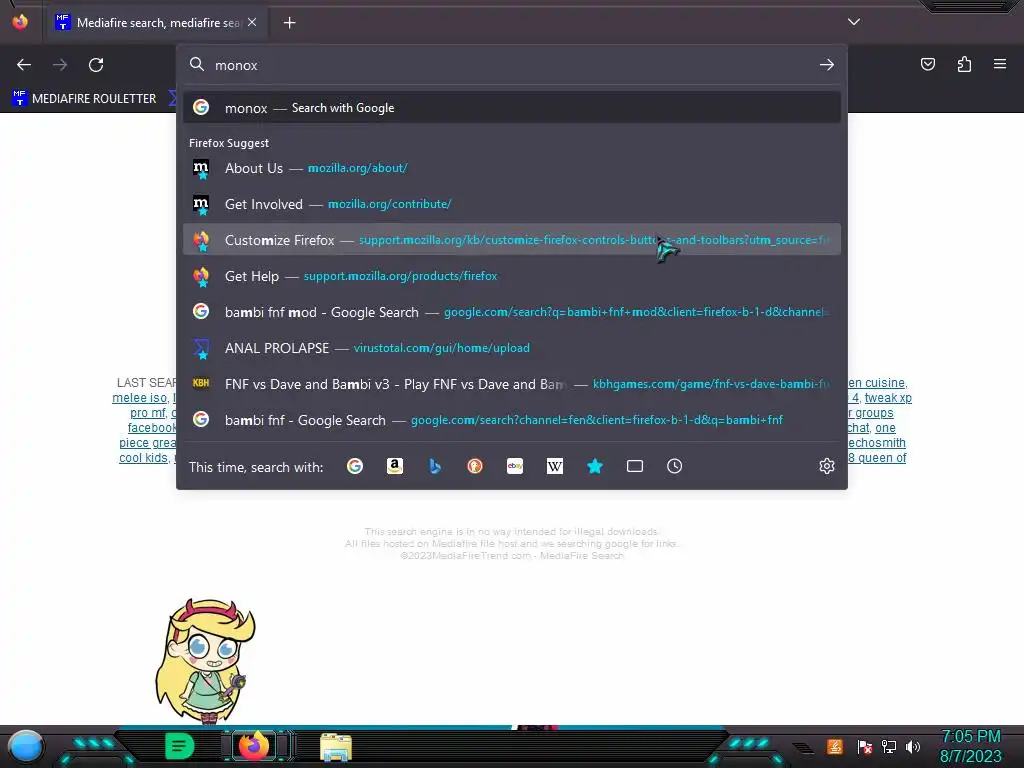Viewport: 1024px width, 768px height.
Task: Click the Star Butterfly cartoon image
Action: 205,660
